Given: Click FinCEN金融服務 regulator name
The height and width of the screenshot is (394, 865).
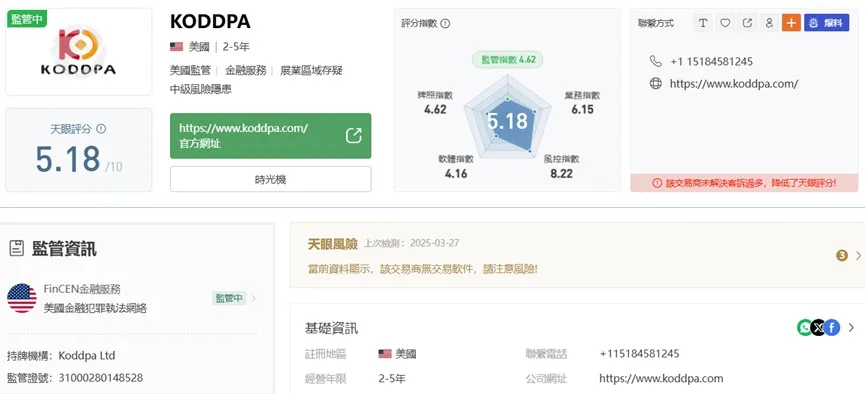Looking at the screenshot, I should pyautogui.click(x=82, y=289).
